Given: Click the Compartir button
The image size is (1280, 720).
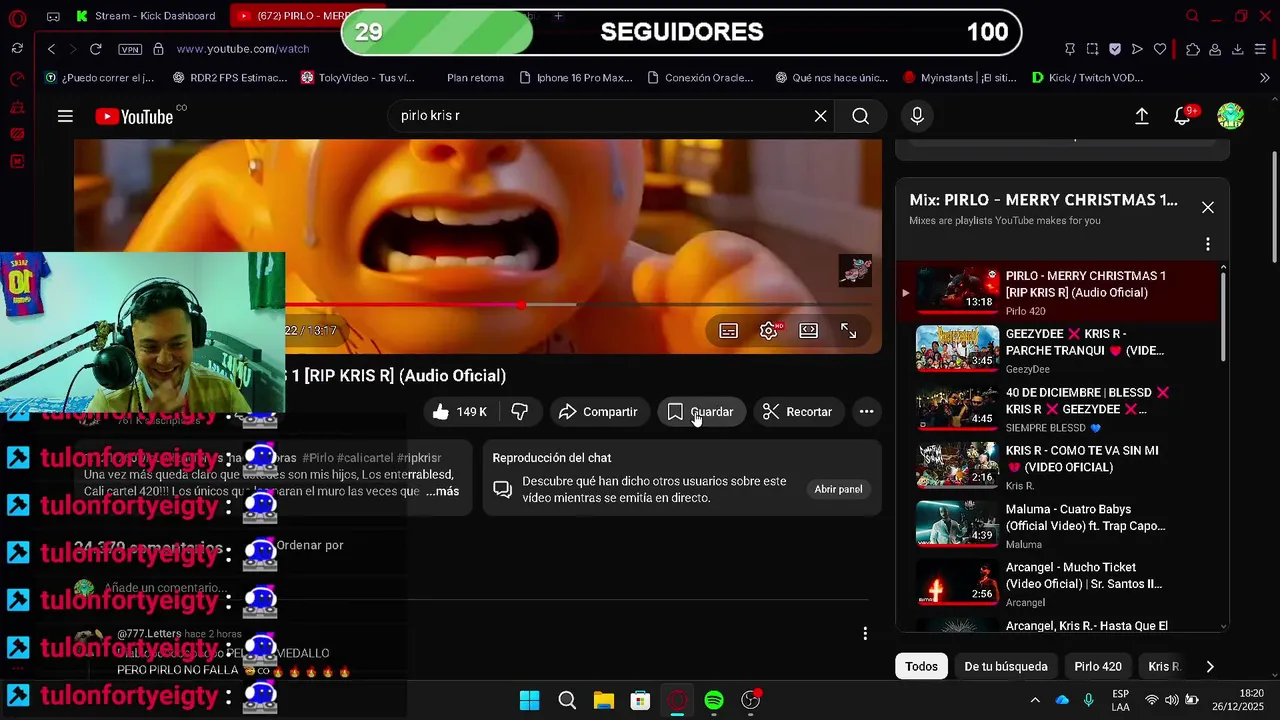Looking at the screenshot, I should point(598,412).
